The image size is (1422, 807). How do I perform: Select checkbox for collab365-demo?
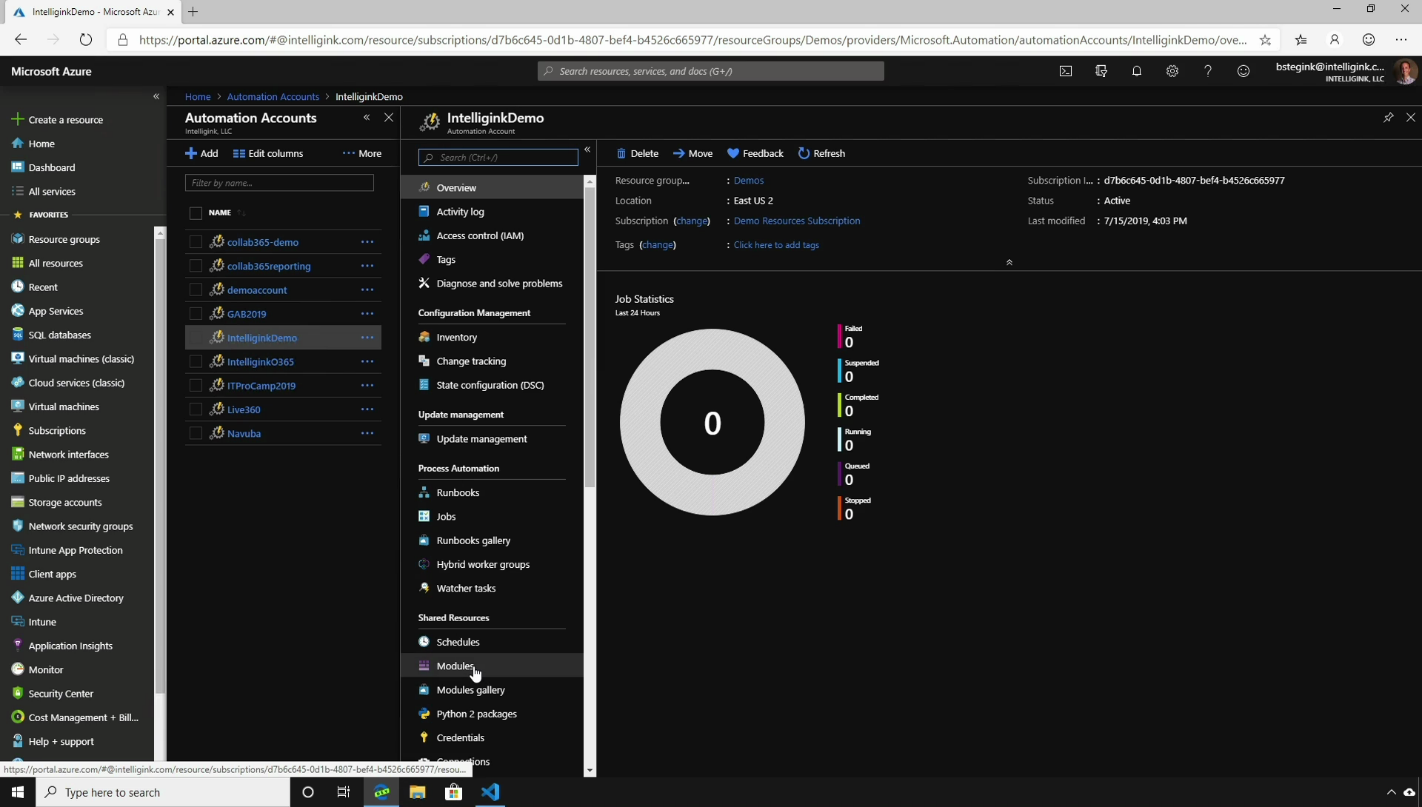click(196, 242)
